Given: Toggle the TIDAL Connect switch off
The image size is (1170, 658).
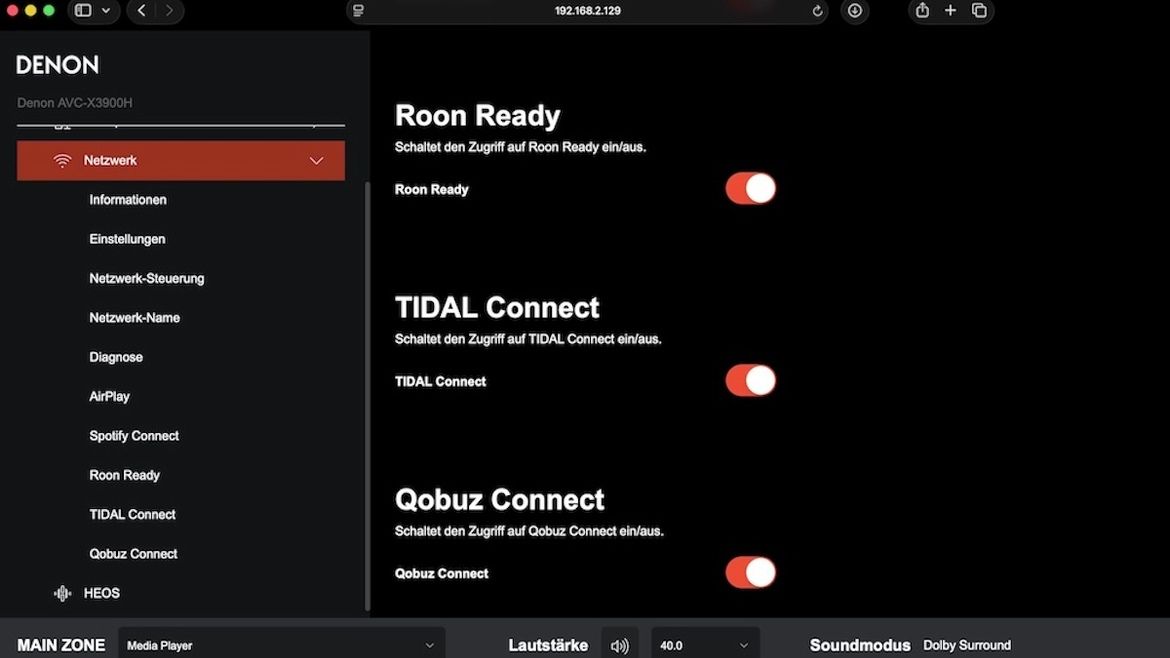Looking at the screenshot, I should [x=750, y=380].
